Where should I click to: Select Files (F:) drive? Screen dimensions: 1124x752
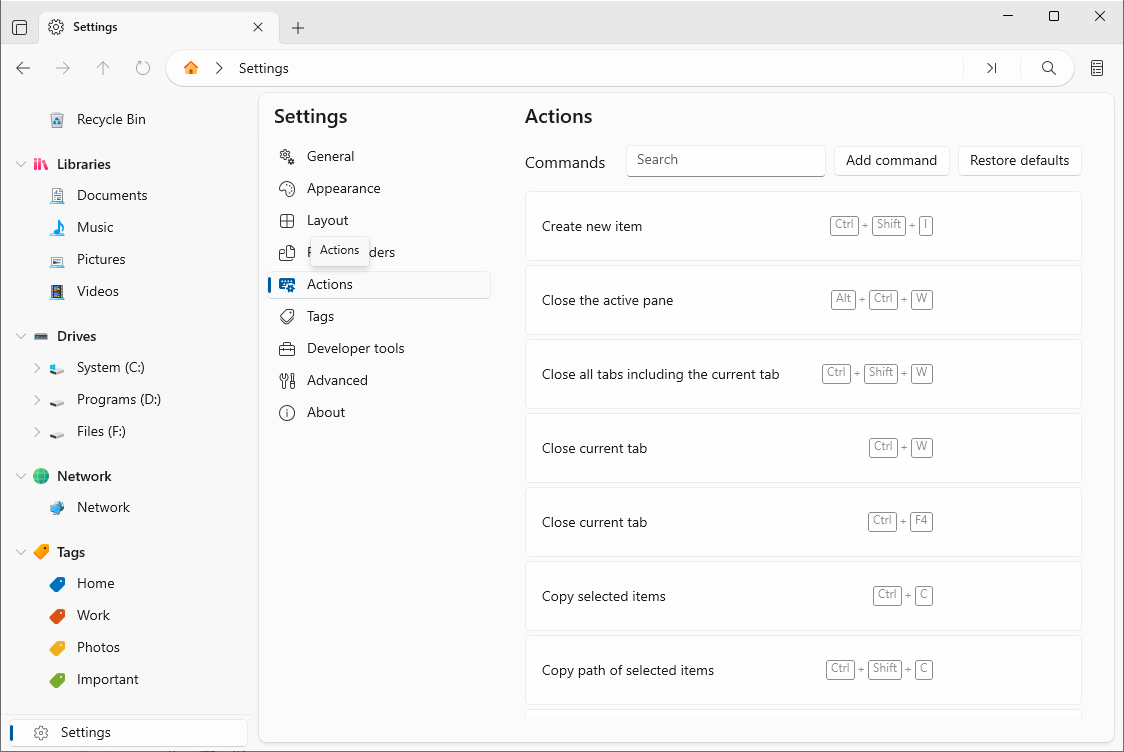click(101, 432)
